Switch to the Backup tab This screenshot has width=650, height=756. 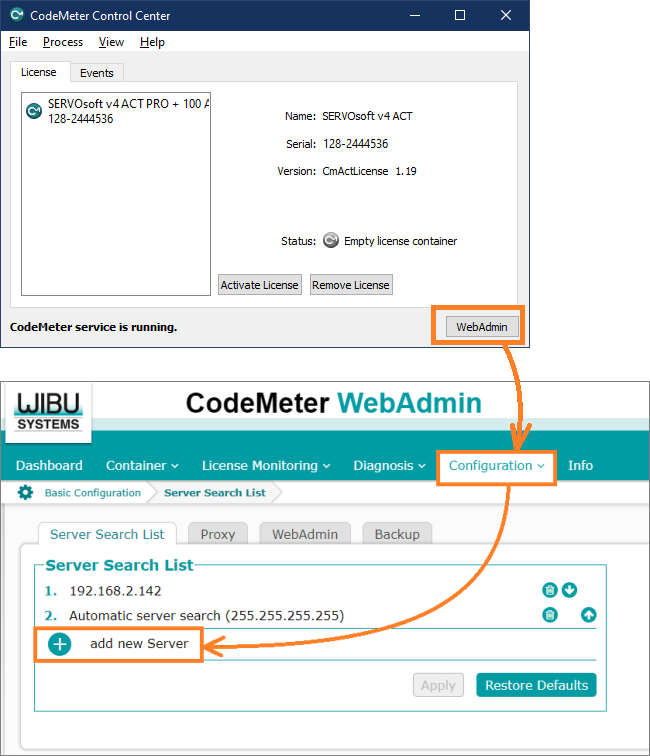pos(396,534)
